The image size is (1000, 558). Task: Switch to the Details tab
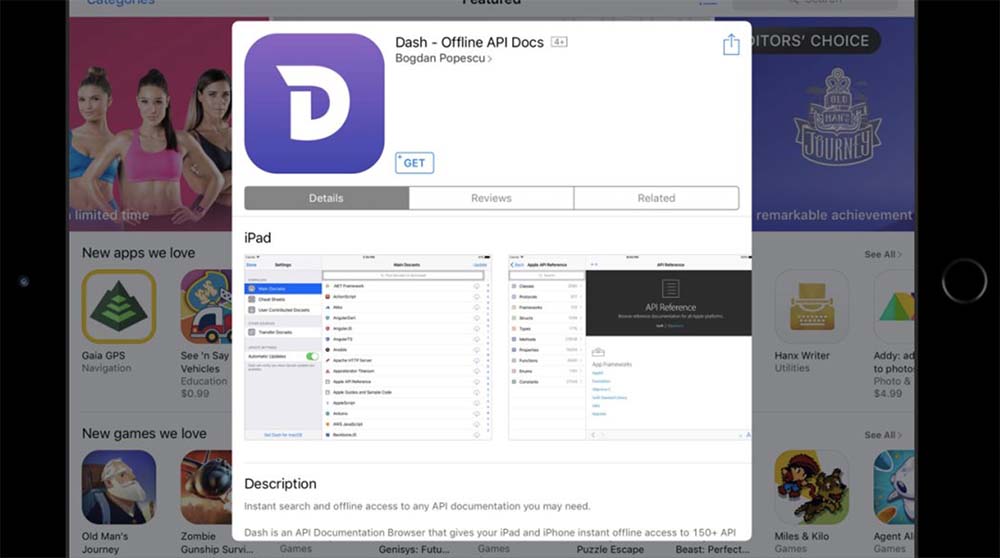[x=327, y=198]
